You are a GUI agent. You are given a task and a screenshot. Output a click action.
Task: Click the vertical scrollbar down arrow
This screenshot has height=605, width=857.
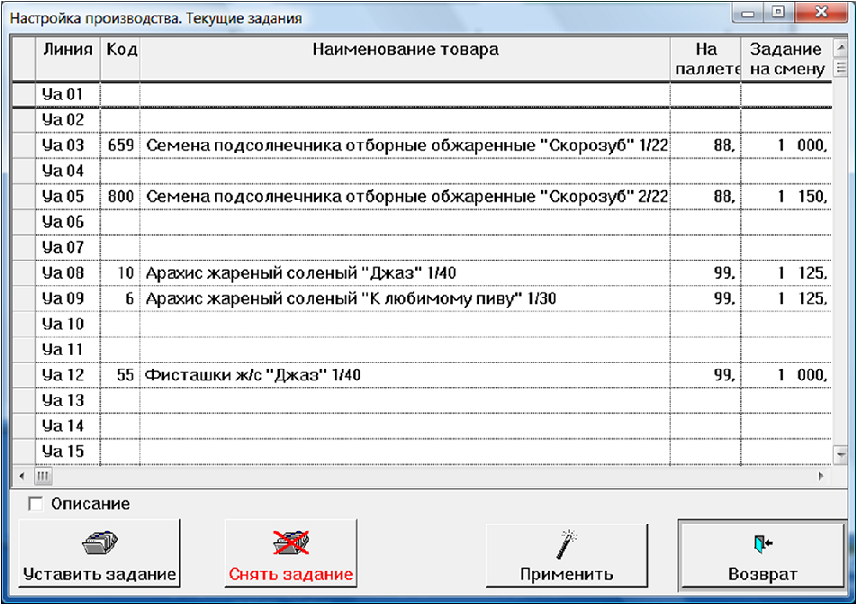point(840,454)
